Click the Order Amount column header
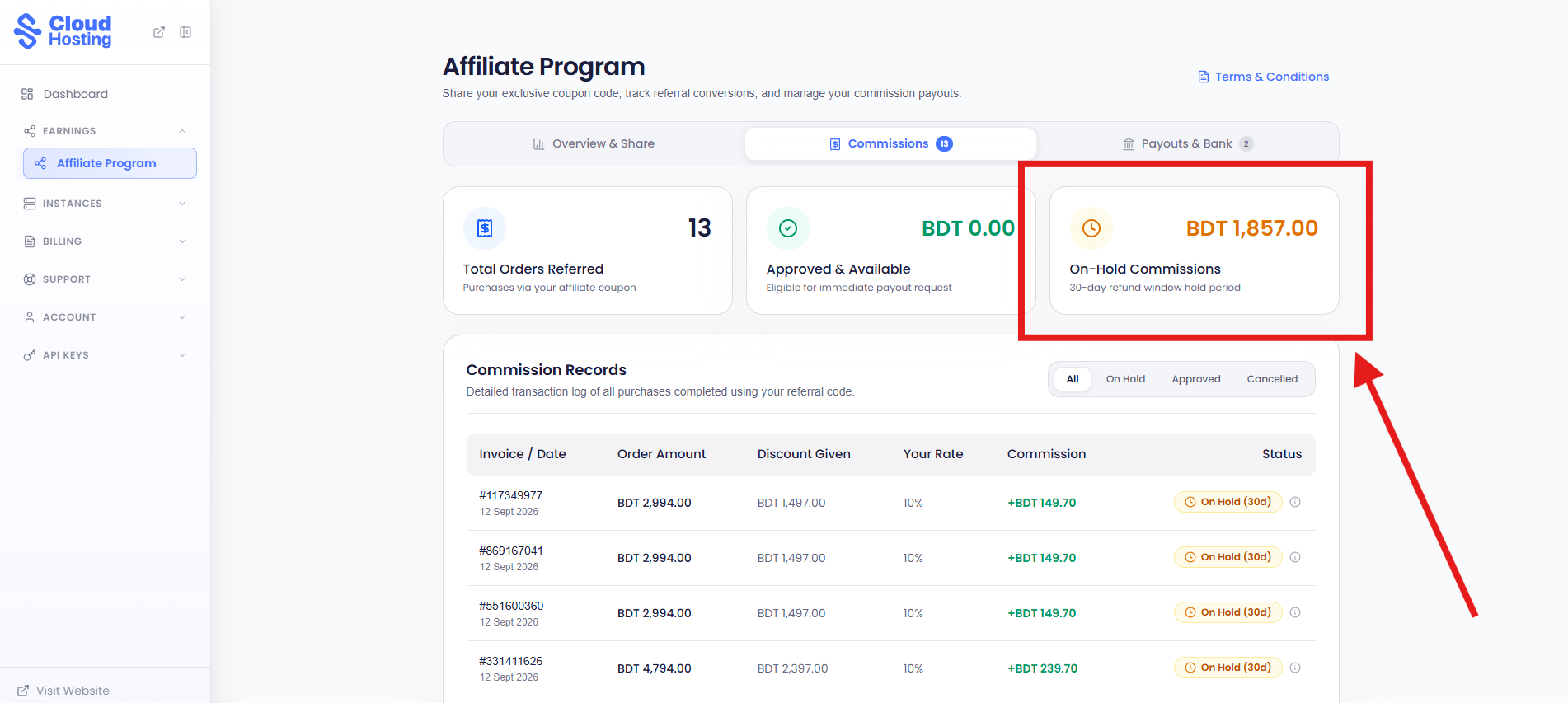 661,454
